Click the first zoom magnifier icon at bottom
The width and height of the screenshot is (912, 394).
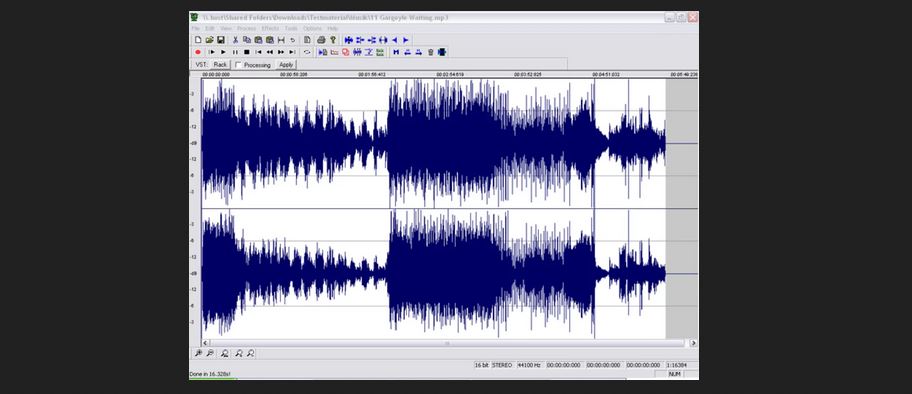[198, 353]
